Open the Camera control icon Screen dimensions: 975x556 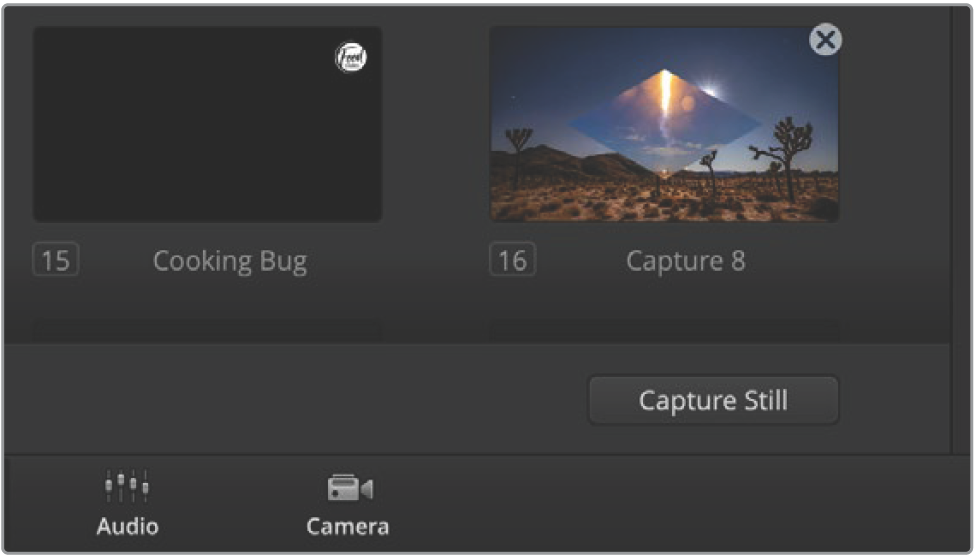[349, 488]
